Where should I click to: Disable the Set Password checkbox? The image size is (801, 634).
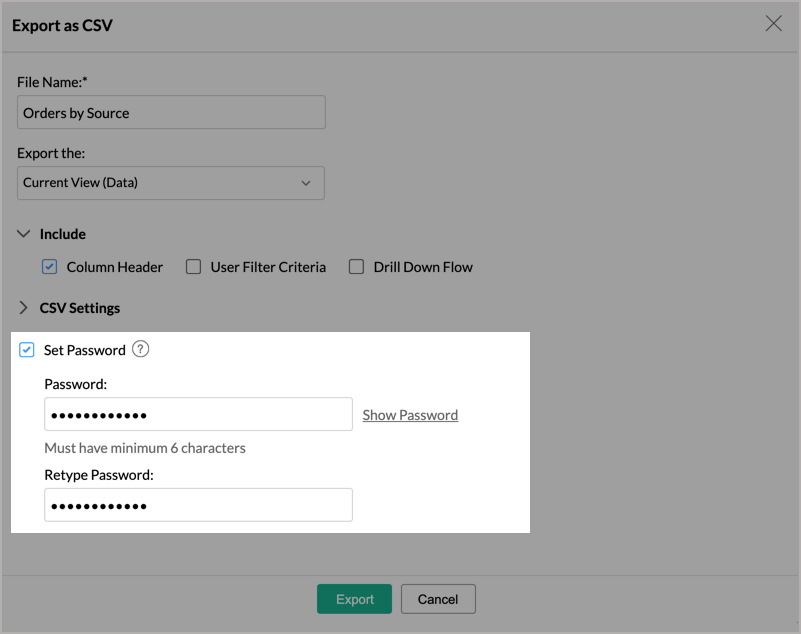[x=27, y=350]
